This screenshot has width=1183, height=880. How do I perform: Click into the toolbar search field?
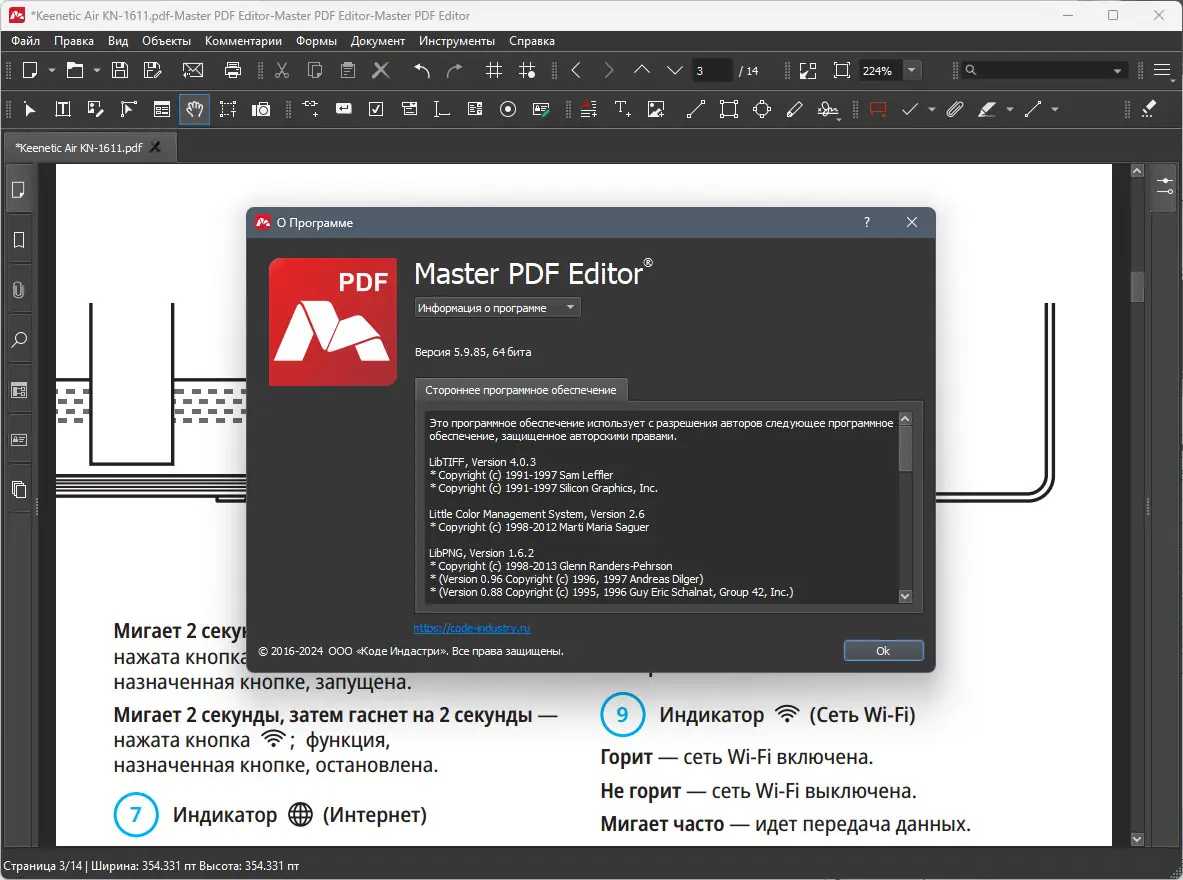pyautogui.click(x=1045, y=70)
